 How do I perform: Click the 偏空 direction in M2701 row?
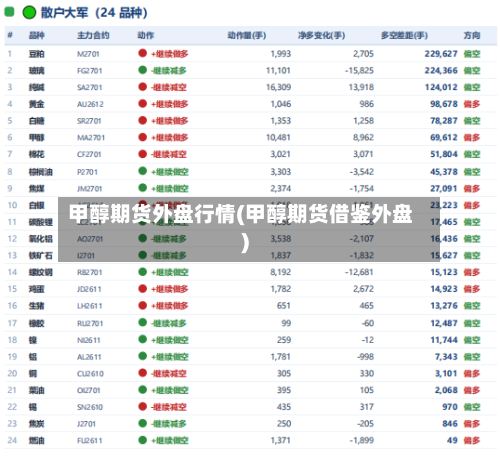472,54
